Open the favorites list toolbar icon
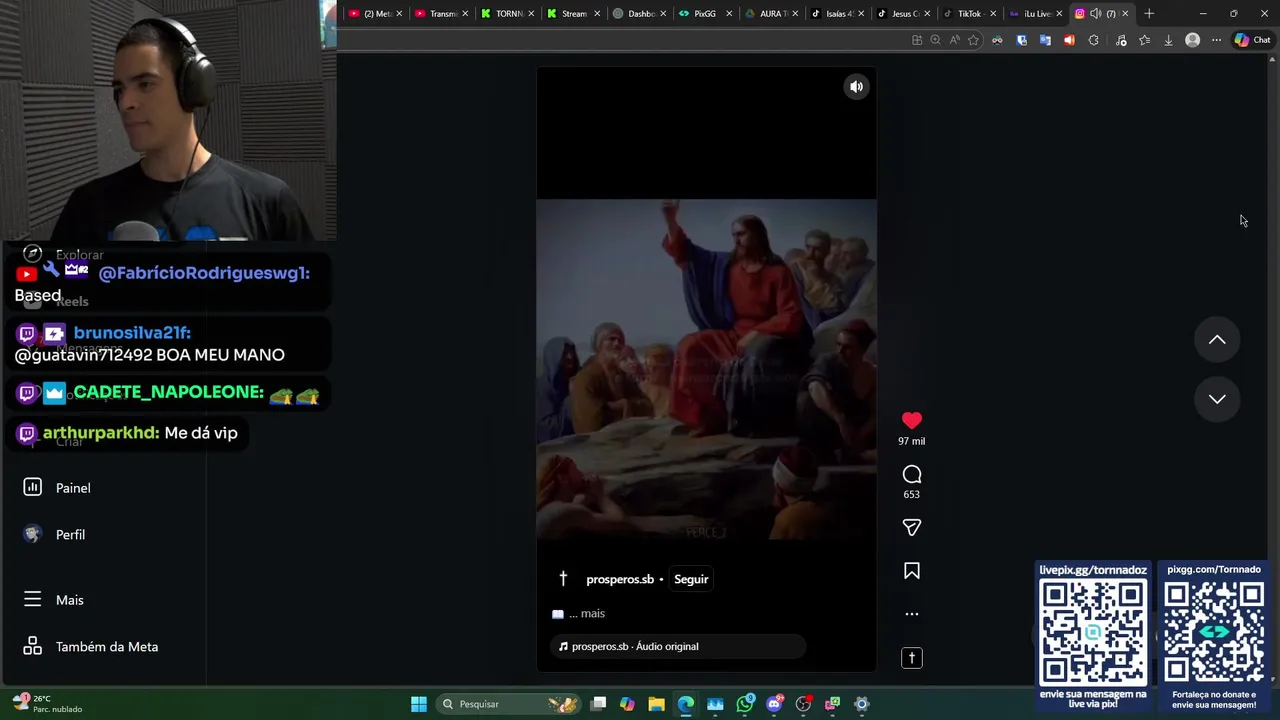Screen dimensions: 1280x720 (1144, 40)
